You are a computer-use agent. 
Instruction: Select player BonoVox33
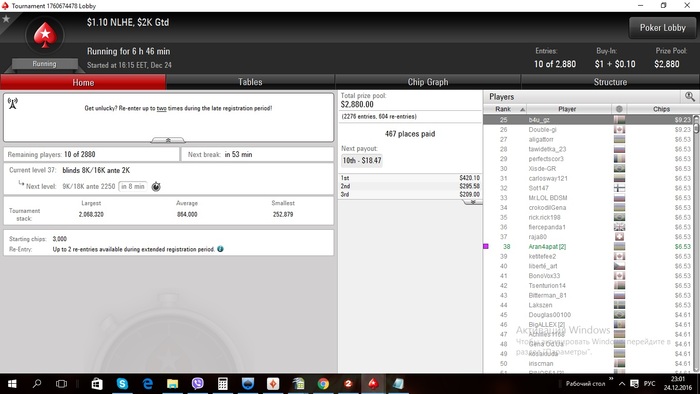click(x=588, y=276)
